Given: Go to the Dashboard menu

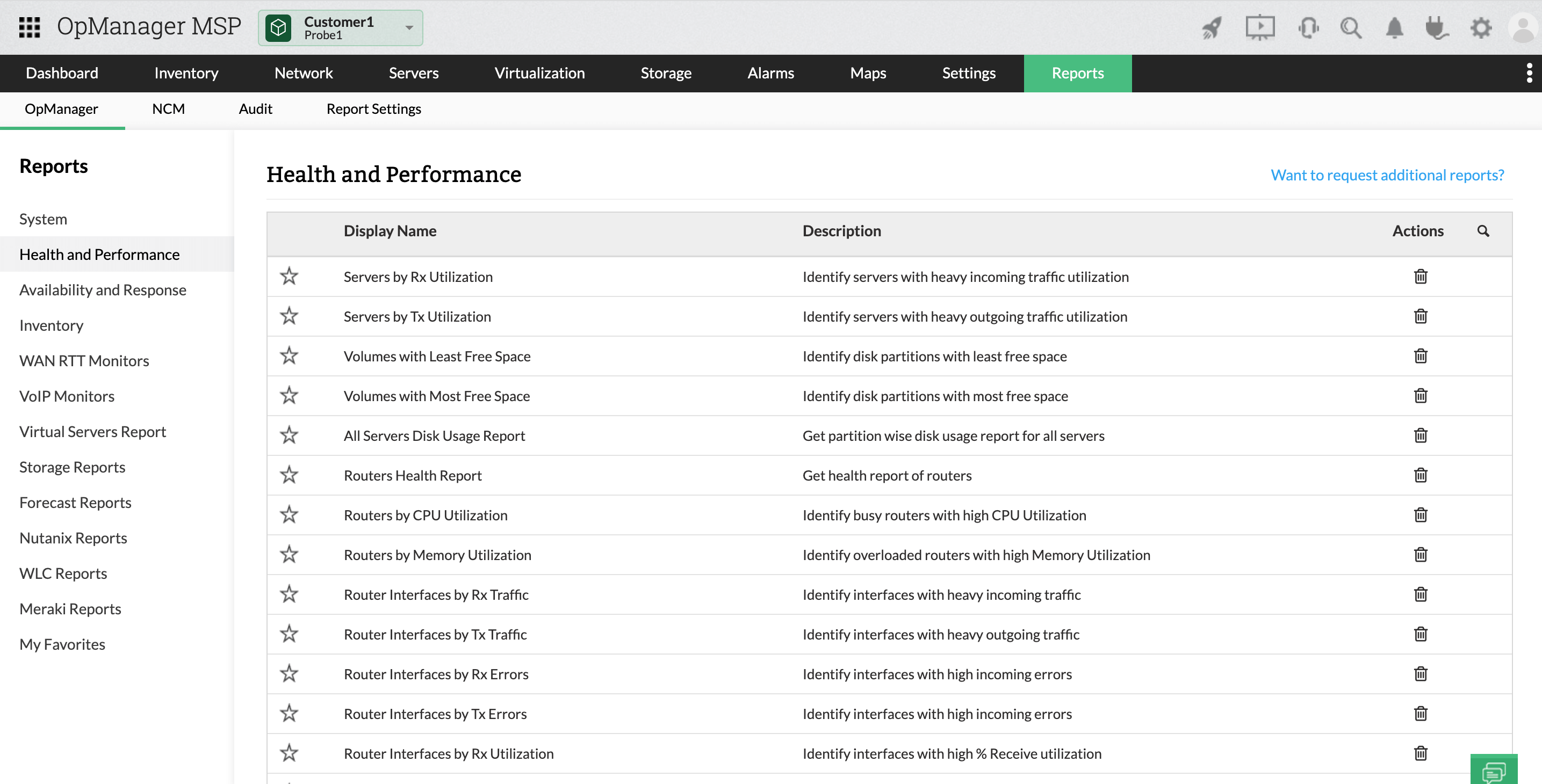Looking at the screenshot, I should pyautogui.click(x=62, y=73).
